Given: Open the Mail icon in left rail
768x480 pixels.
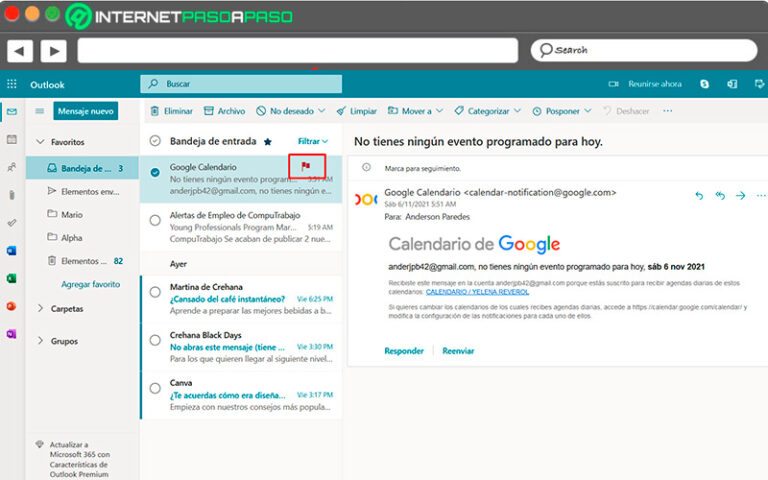Looking at the screenshot, I should (x=12, y=112).
